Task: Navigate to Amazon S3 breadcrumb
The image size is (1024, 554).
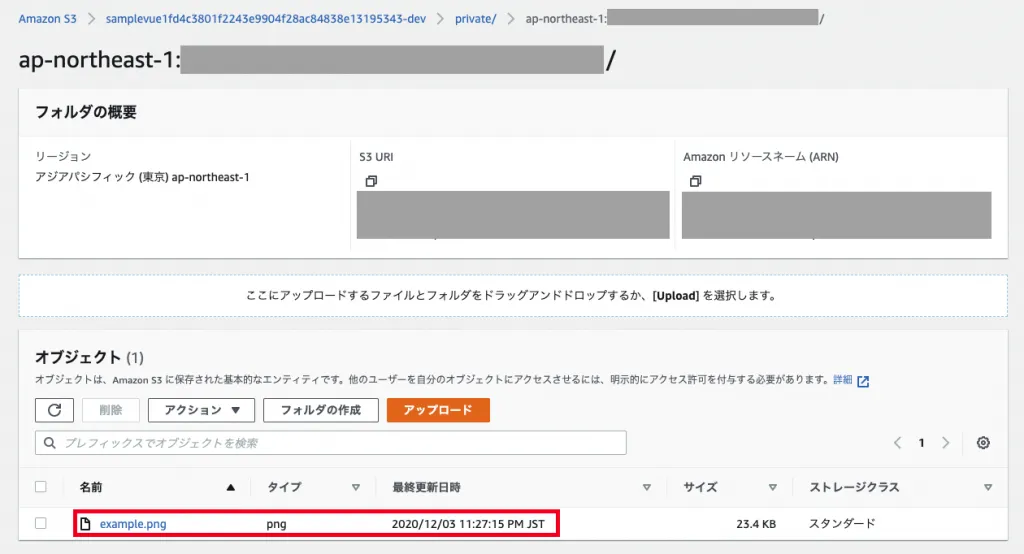Action: coord(47,19)
